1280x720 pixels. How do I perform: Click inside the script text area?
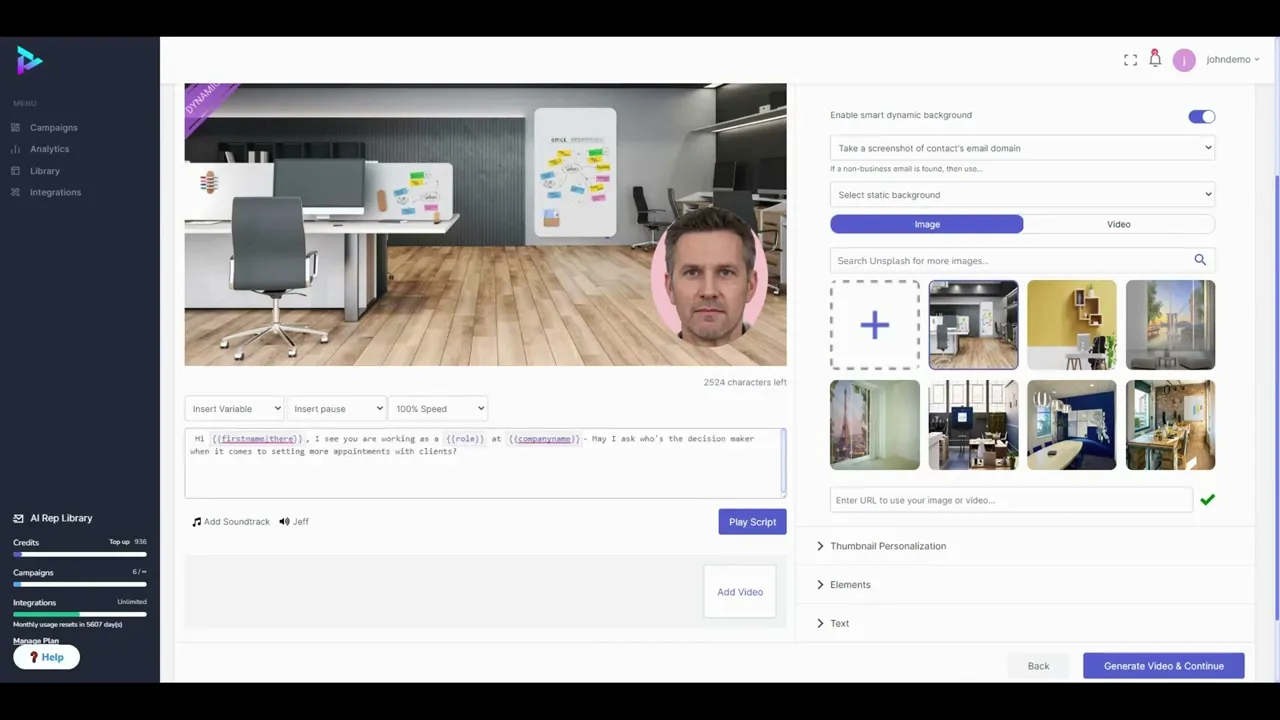tap(485, 463)
